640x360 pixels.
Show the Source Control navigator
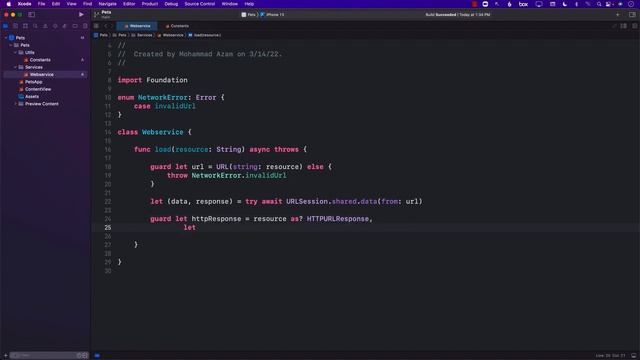click(16, 26)
